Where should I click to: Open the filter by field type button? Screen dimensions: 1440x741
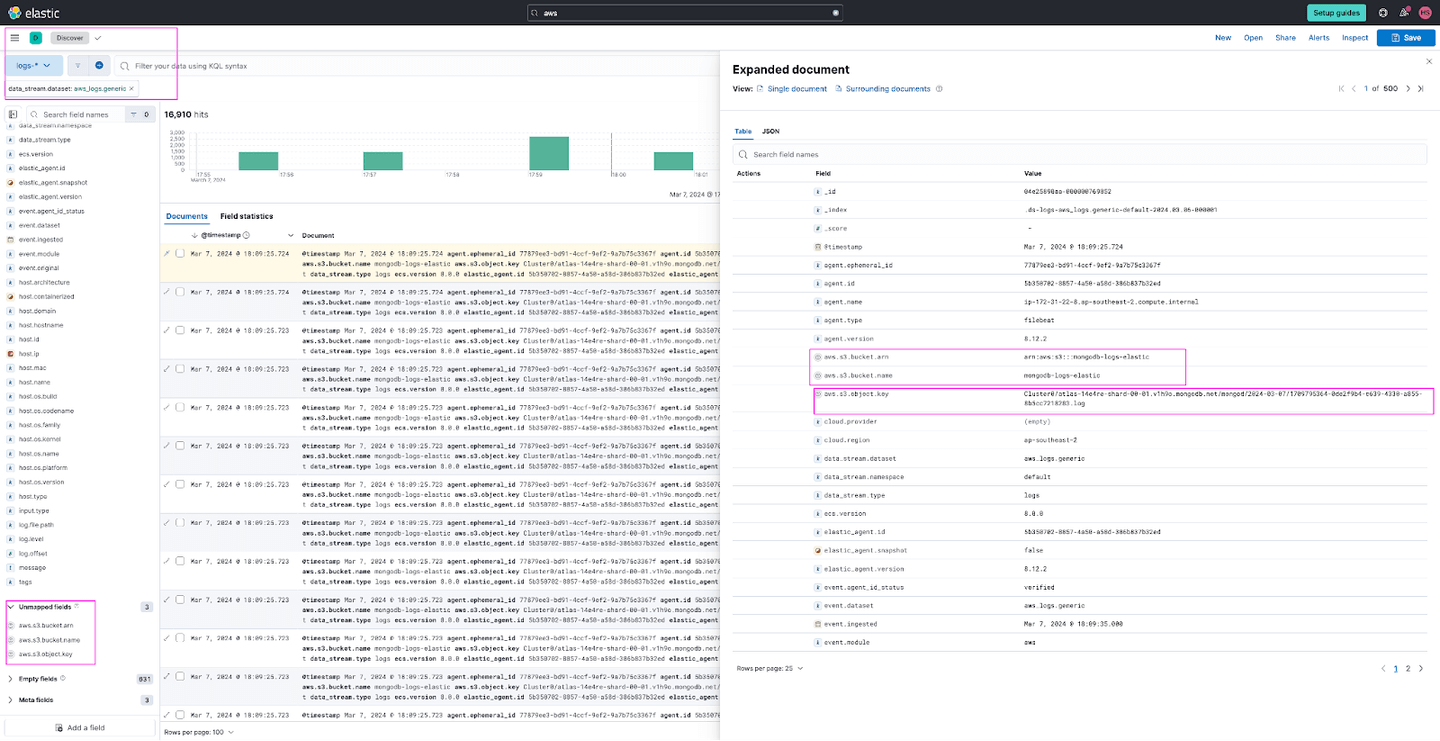pyautogui.click(x=139, y=114)
